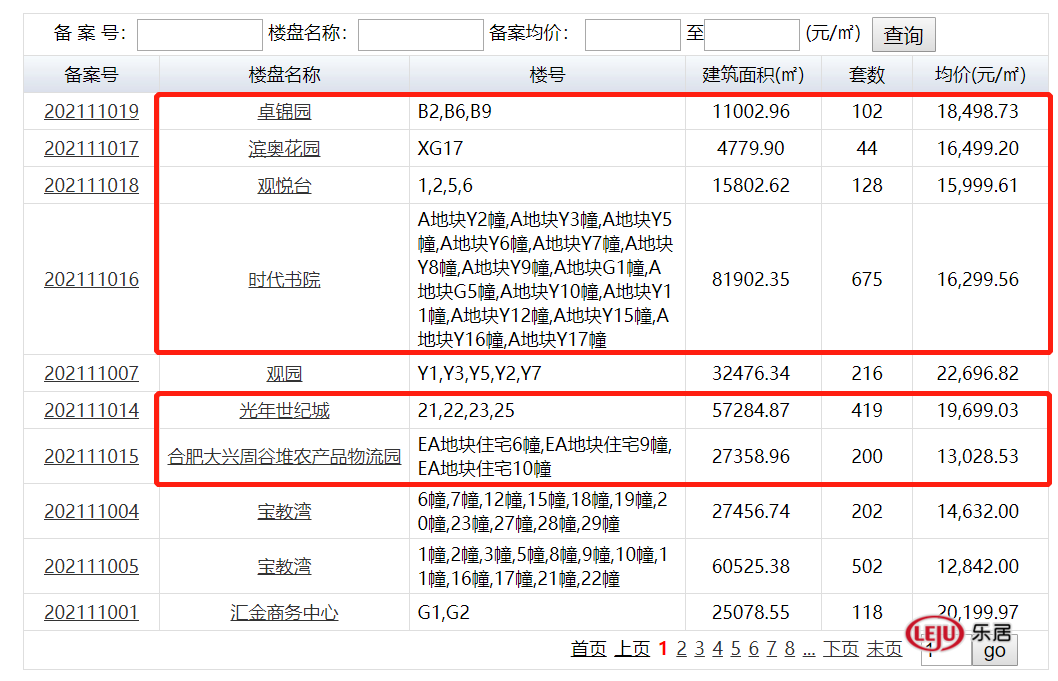Open record link 202111004
Screen dimensions: 1058x681
pos(91,512)
